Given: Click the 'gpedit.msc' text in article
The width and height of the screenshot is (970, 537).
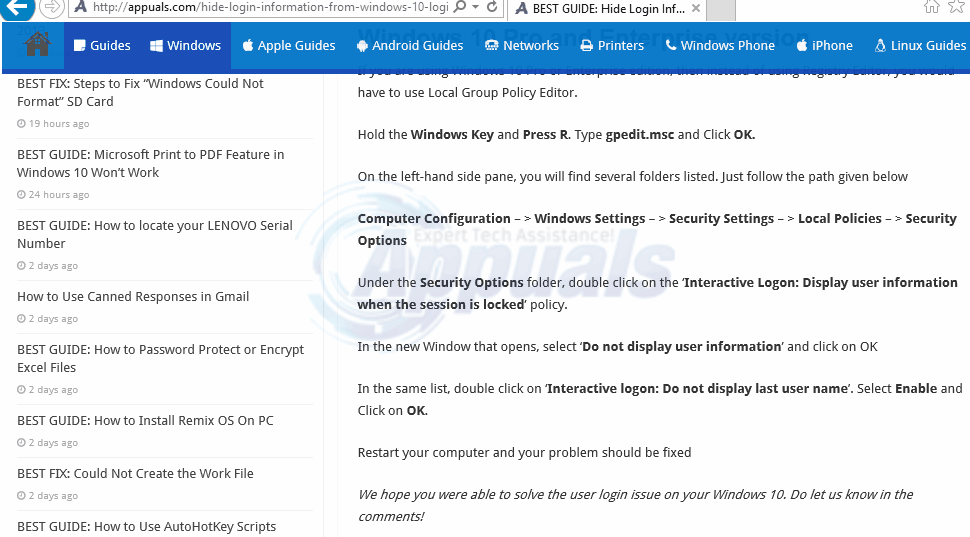Looking at the screenshot, I should click(x=640, y=135).
